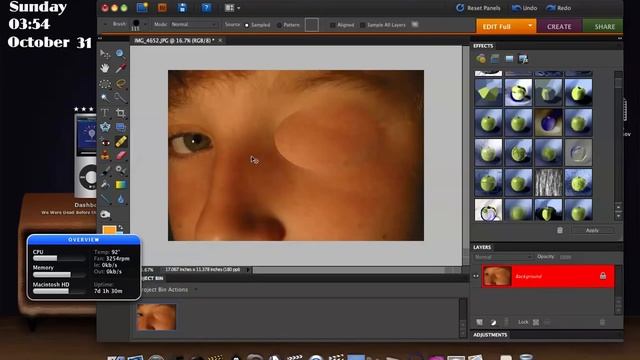Click Apply in the Effects panel
The height and width of the screenshot is (360, 640).
[x=592, y=231]
